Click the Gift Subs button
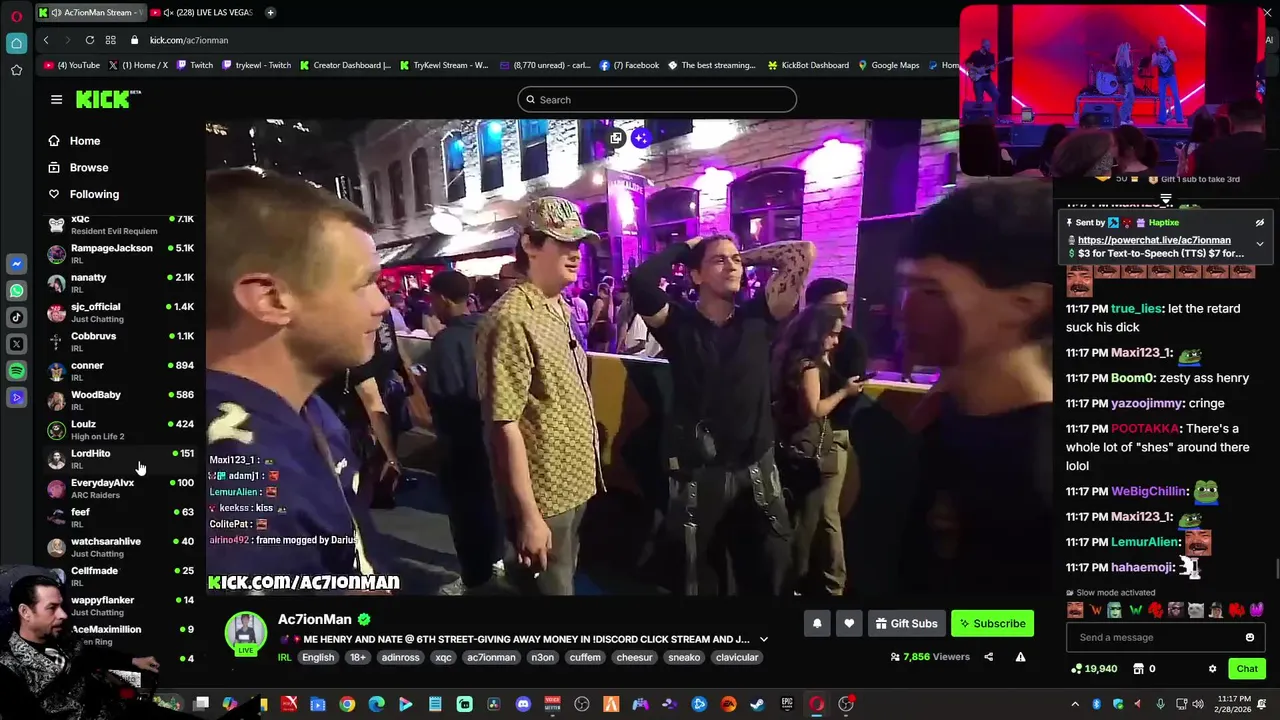The image size is (1280, 720). 906,623
